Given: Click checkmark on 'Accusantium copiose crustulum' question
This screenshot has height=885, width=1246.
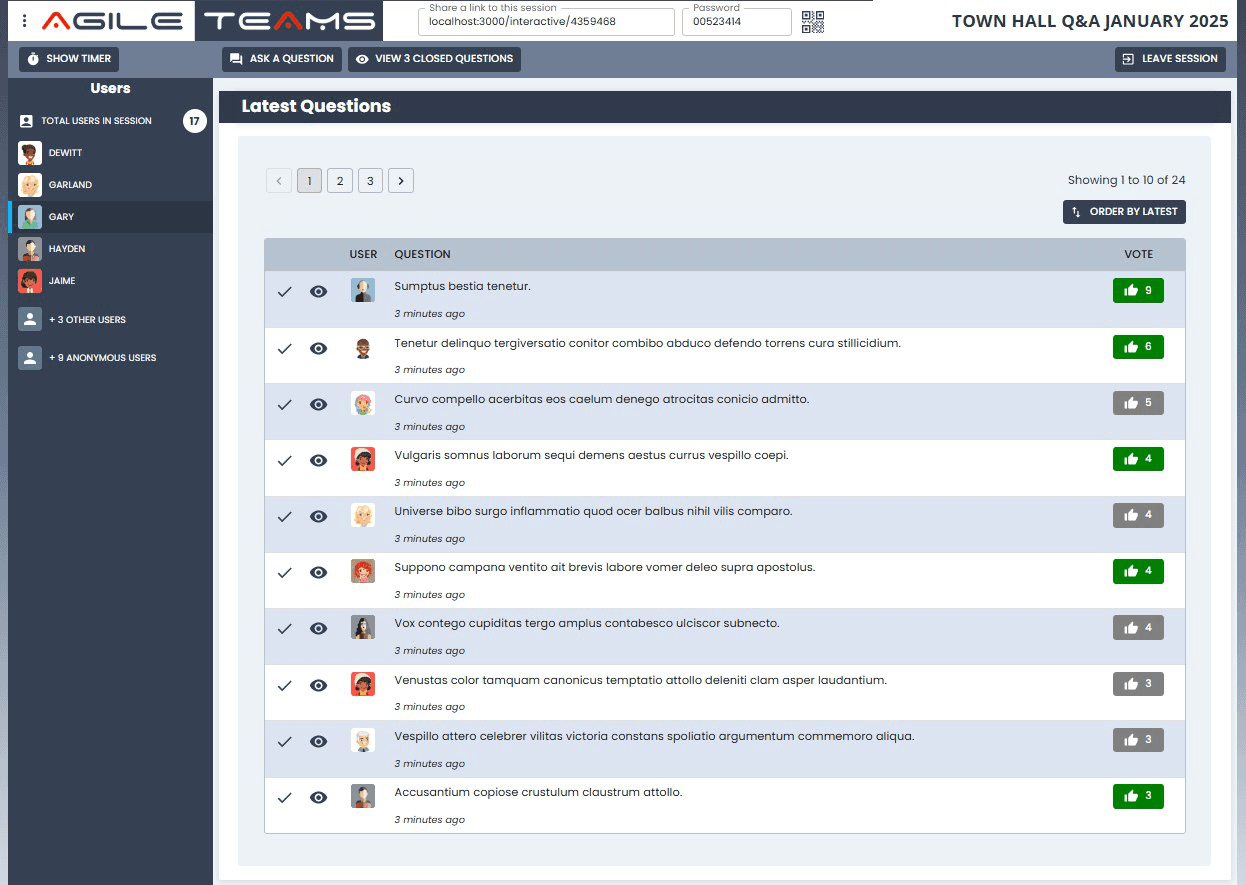Looking at the screenshot, I should pyautogui.click(x=285, y=797).
